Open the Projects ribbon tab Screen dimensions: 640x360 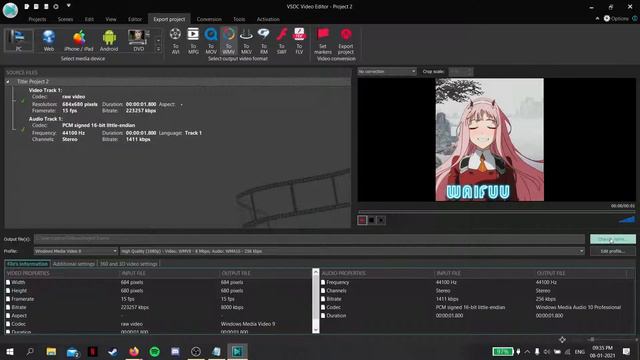tap(37, 19)
